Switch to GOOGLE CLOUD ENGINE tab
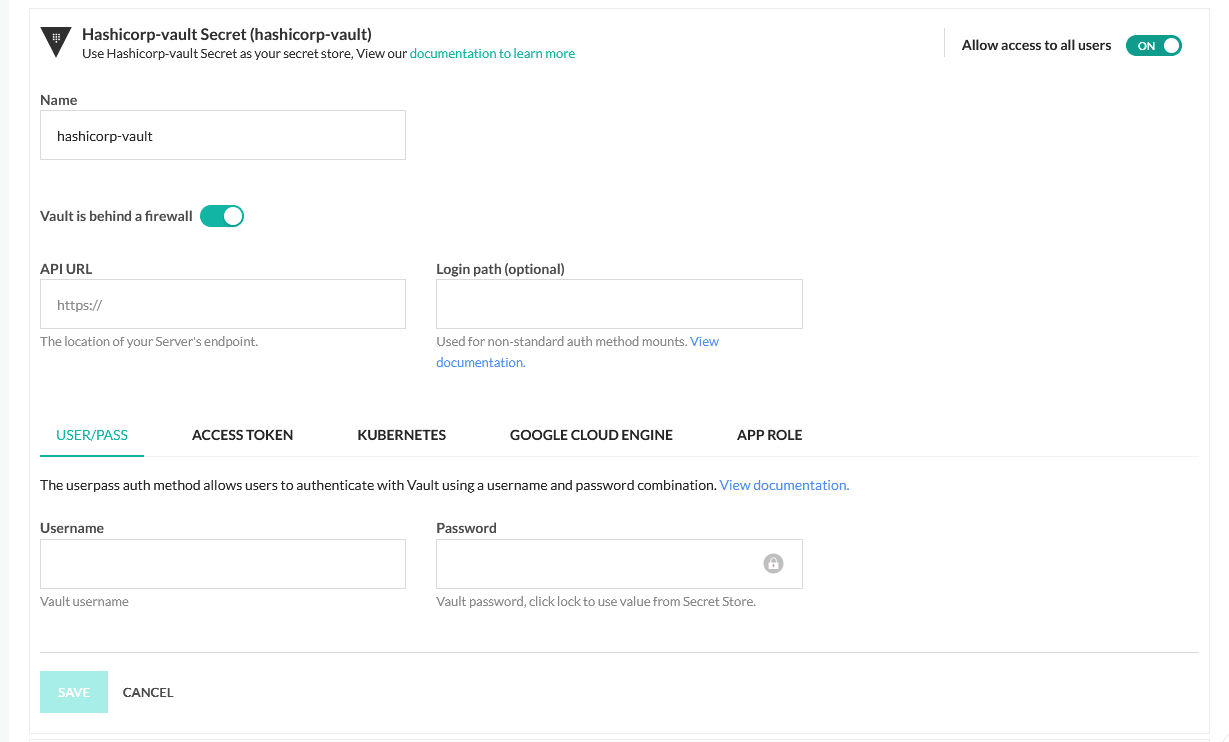1229x742 pixels. pyautogui.click(x=591, y=435)
